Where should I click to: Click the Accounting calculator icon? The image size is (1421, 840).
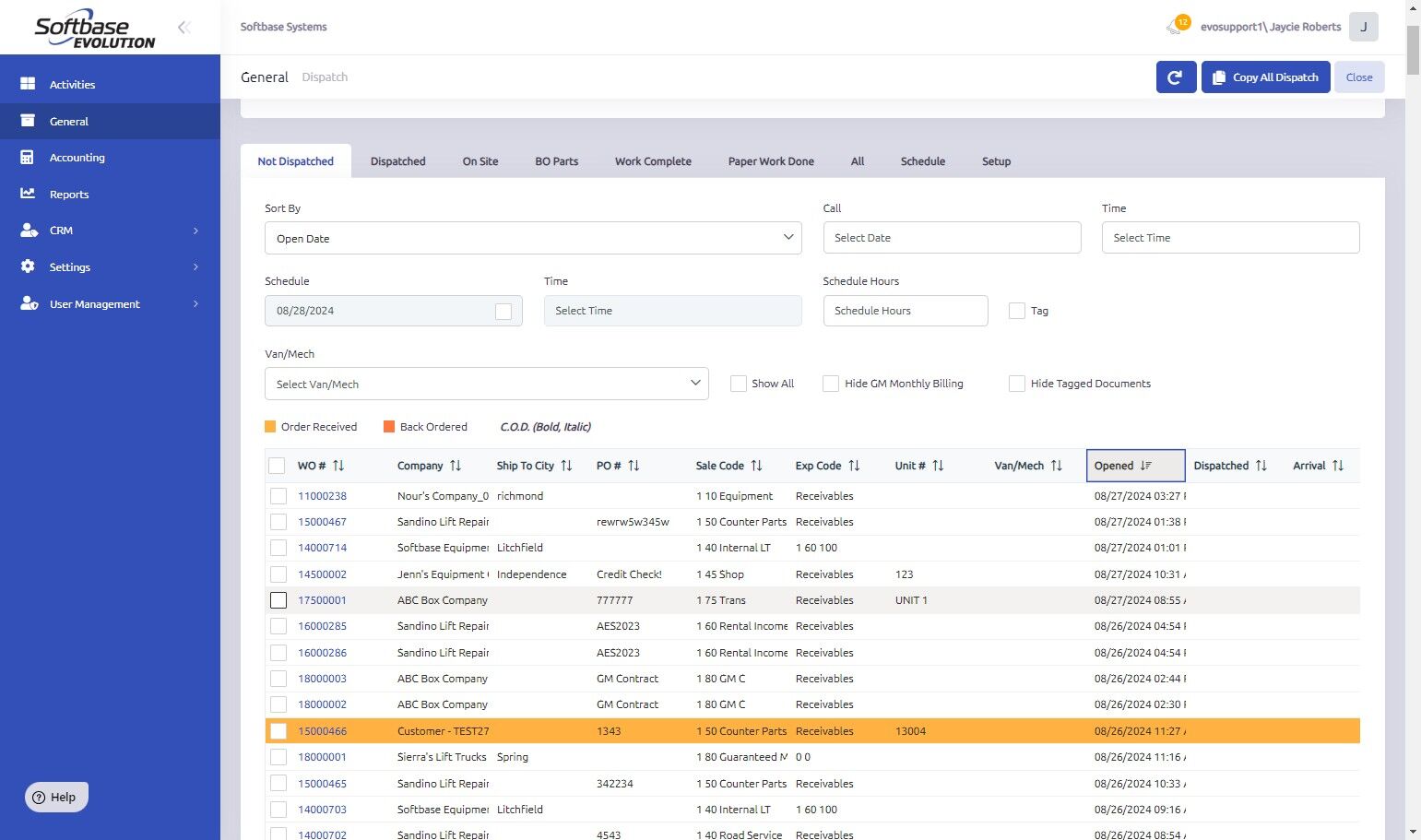coord(28,158)
